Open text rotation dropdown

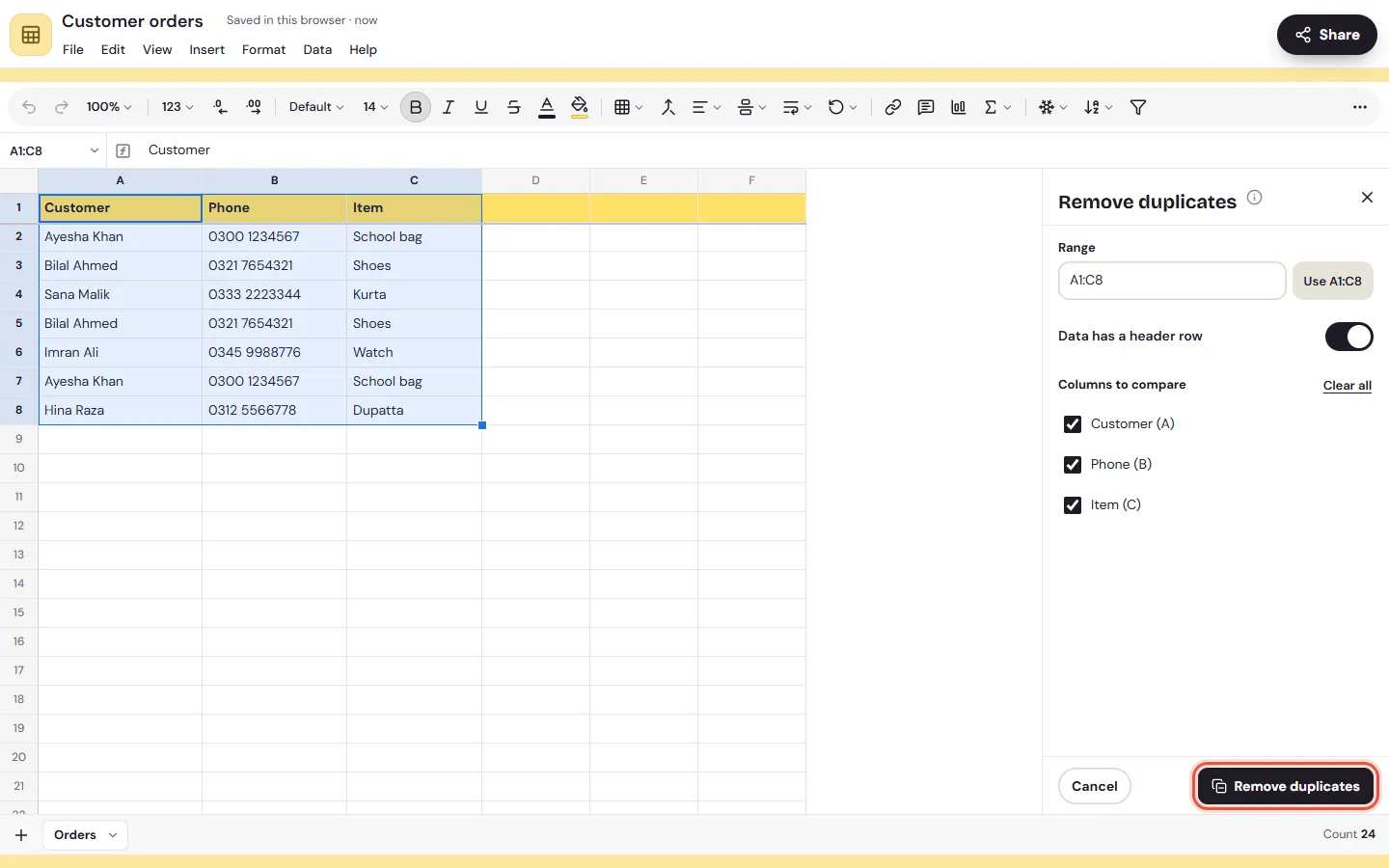pos(842,107)
